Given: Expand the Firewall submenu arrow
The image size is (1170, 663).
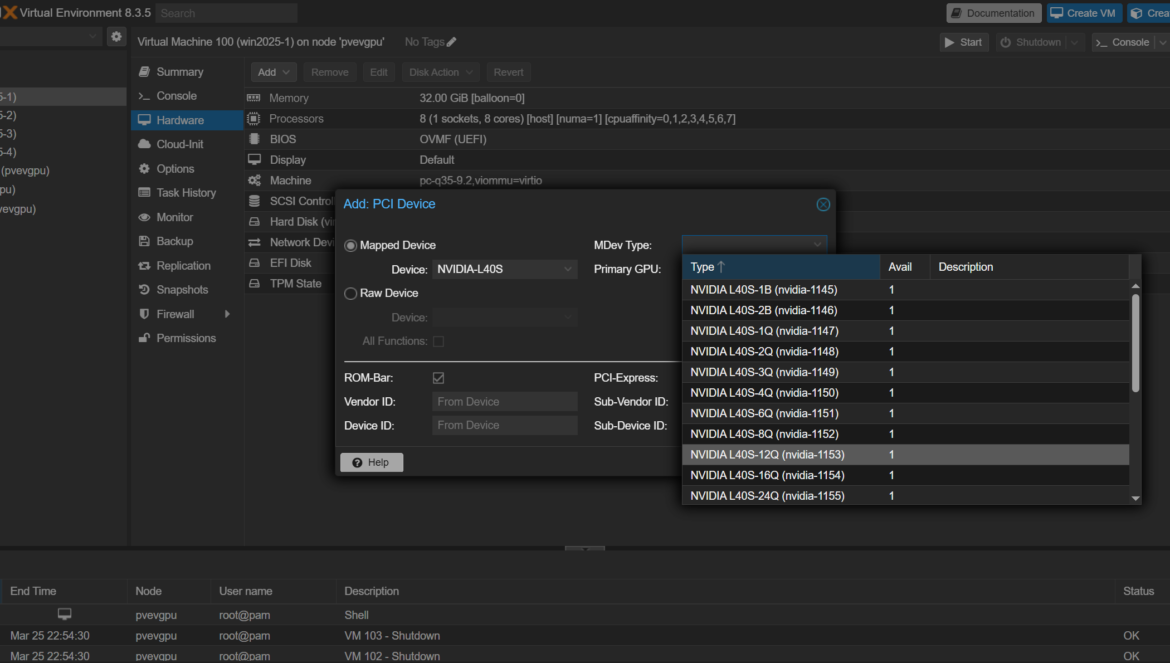Looking at the screenshot, I should (x=227, y=315).
